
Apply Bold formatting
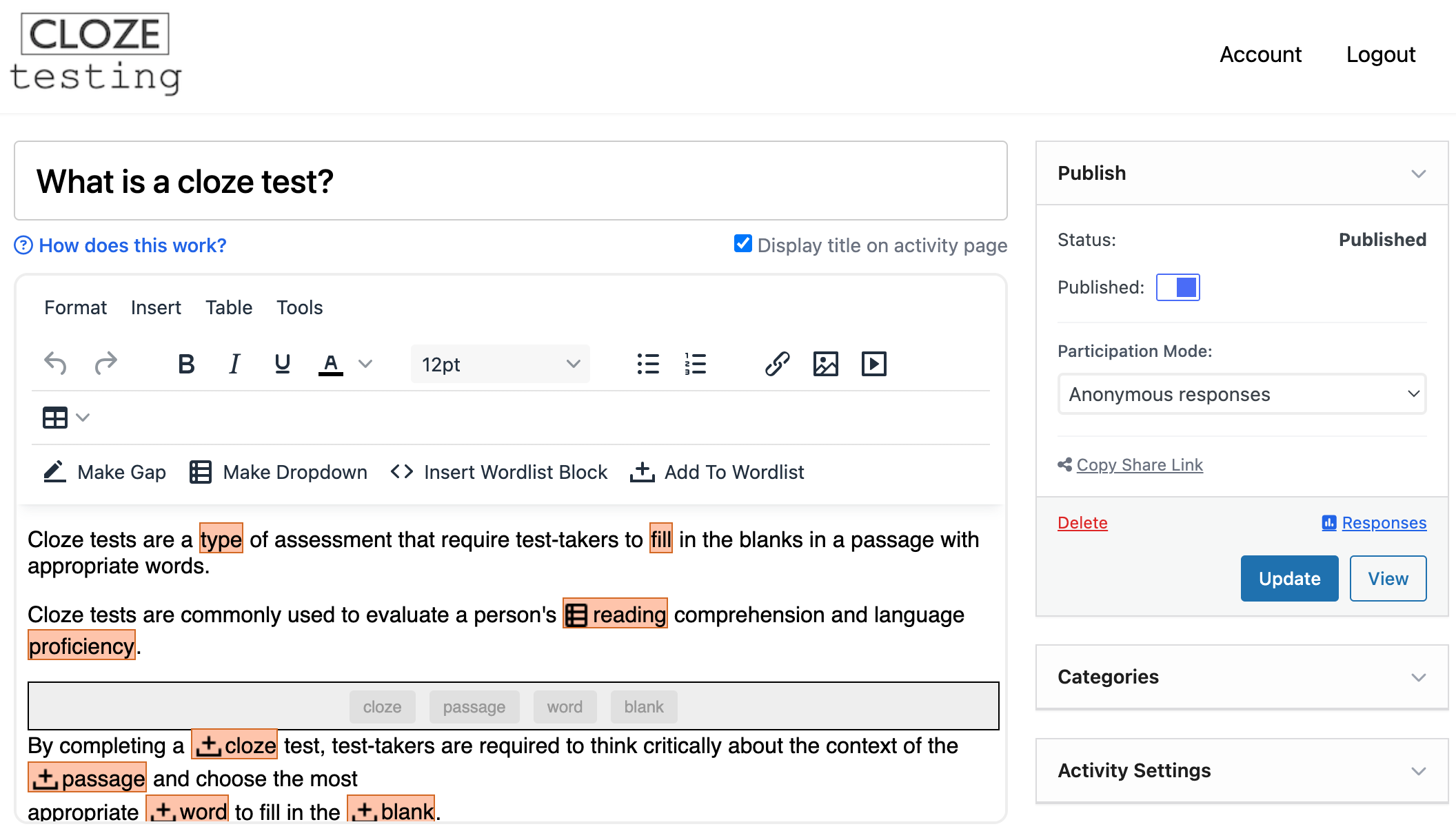click(185, 364)
